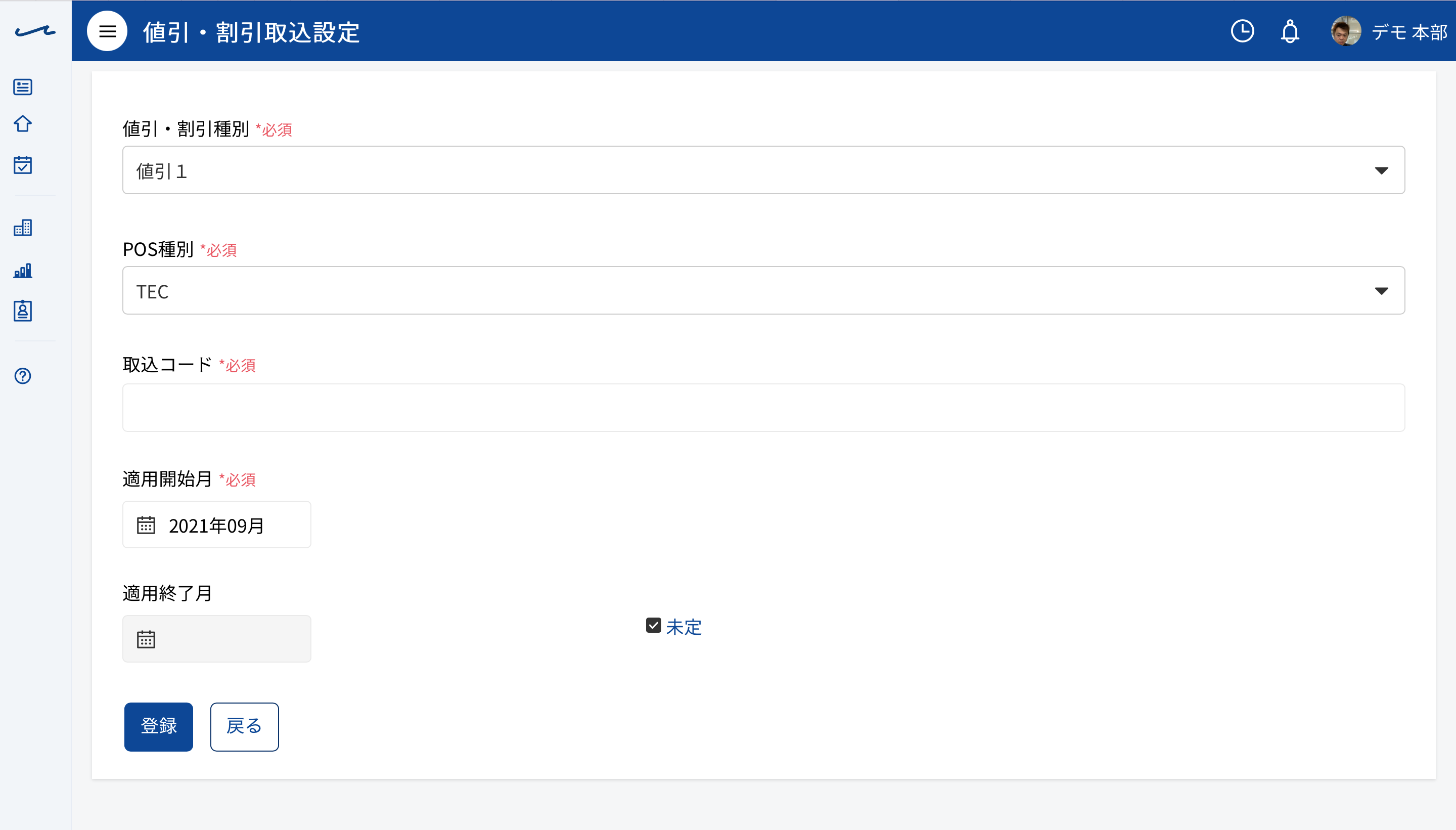This screenshot has width=1456, height=830.
Task: Open notifications bell icon
Action: pyautogui.click(x=1290, y=31)
